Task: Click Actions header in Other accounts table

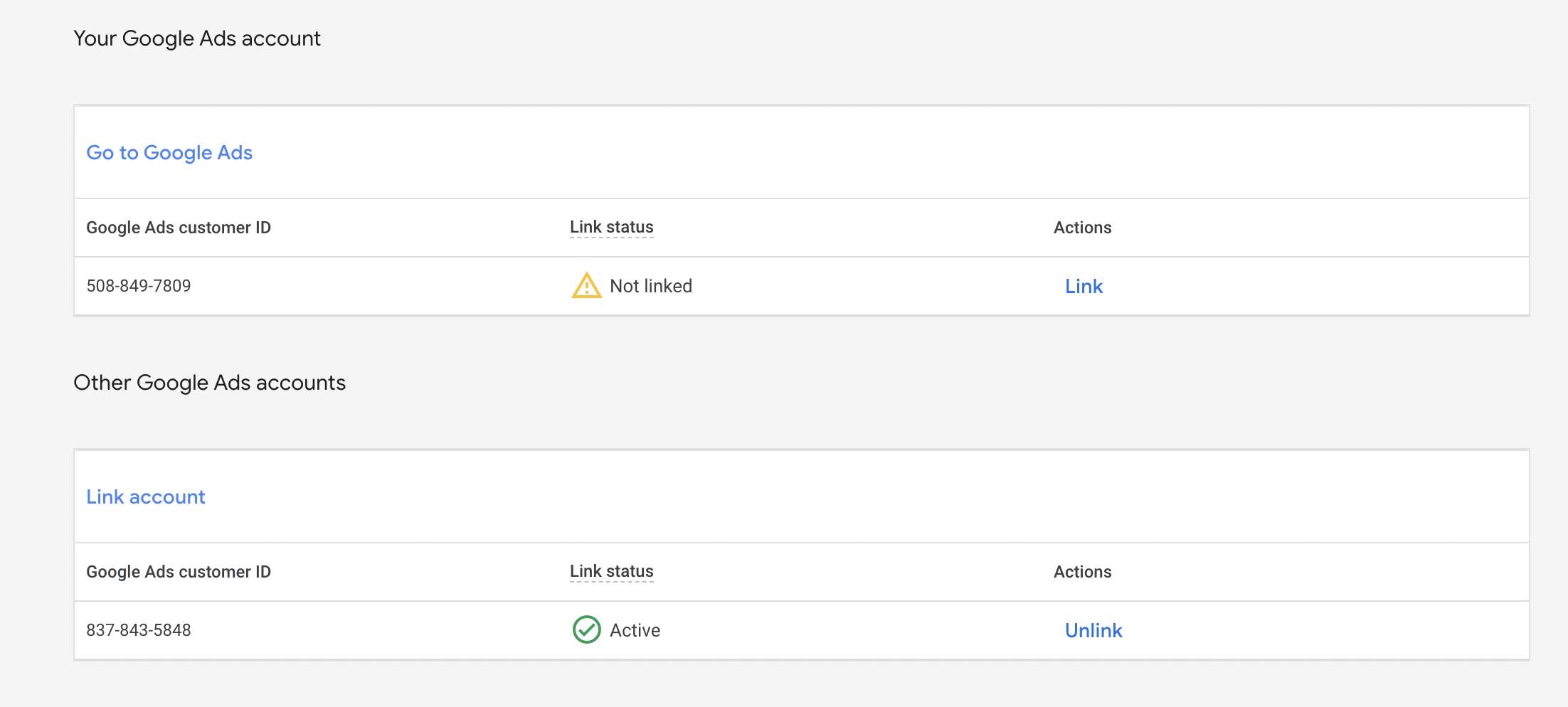Action: [x=1083, y=572]
